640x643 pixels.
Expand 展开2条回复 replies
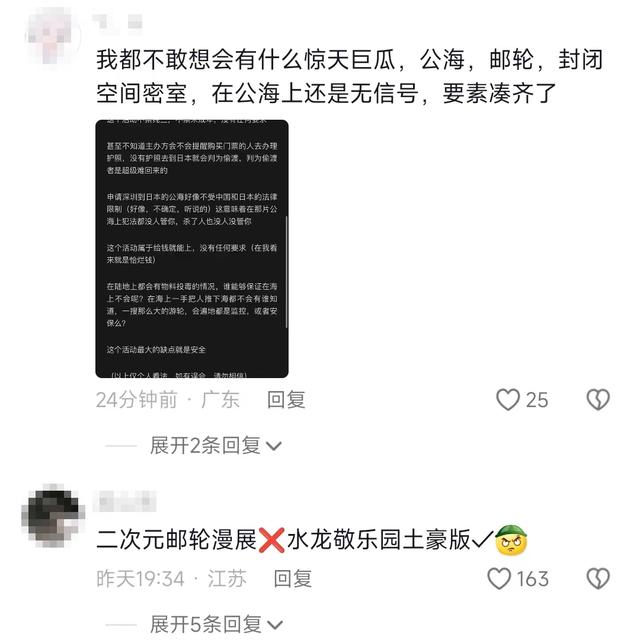pos(205,446)
